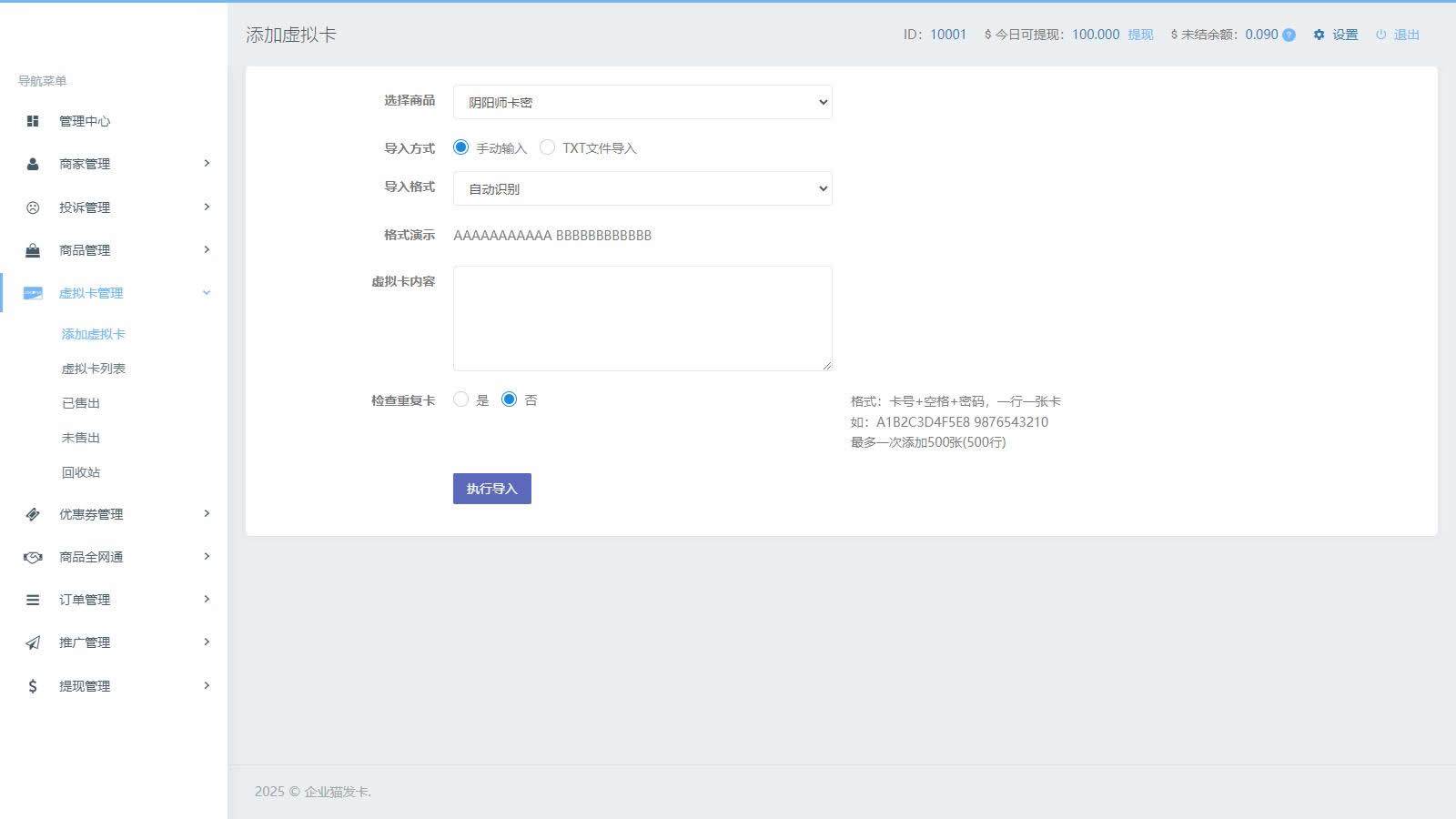This screenshot has width=1456, height=819.
Task: Choose TXT文件导入 as import method
Action: click(547, 147)
